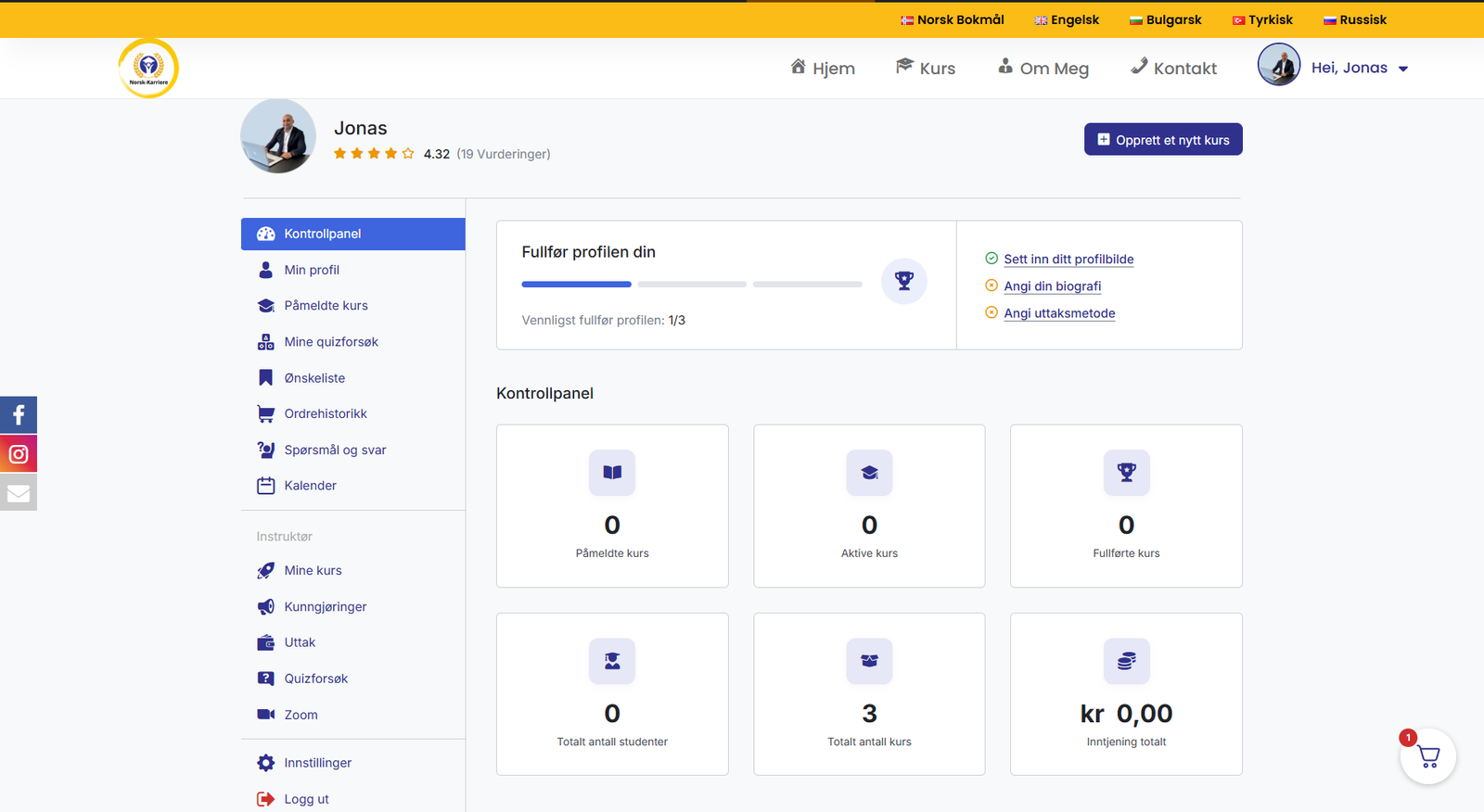
Task: Open the Facebook social sidebar icon
Action: [x=19, y=414]
